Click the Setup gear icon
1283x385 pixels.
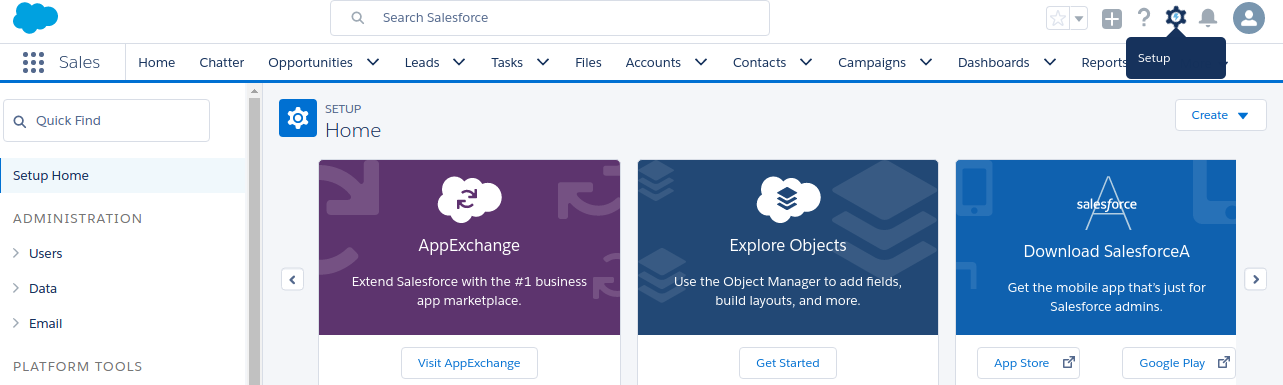point(1176,17)
